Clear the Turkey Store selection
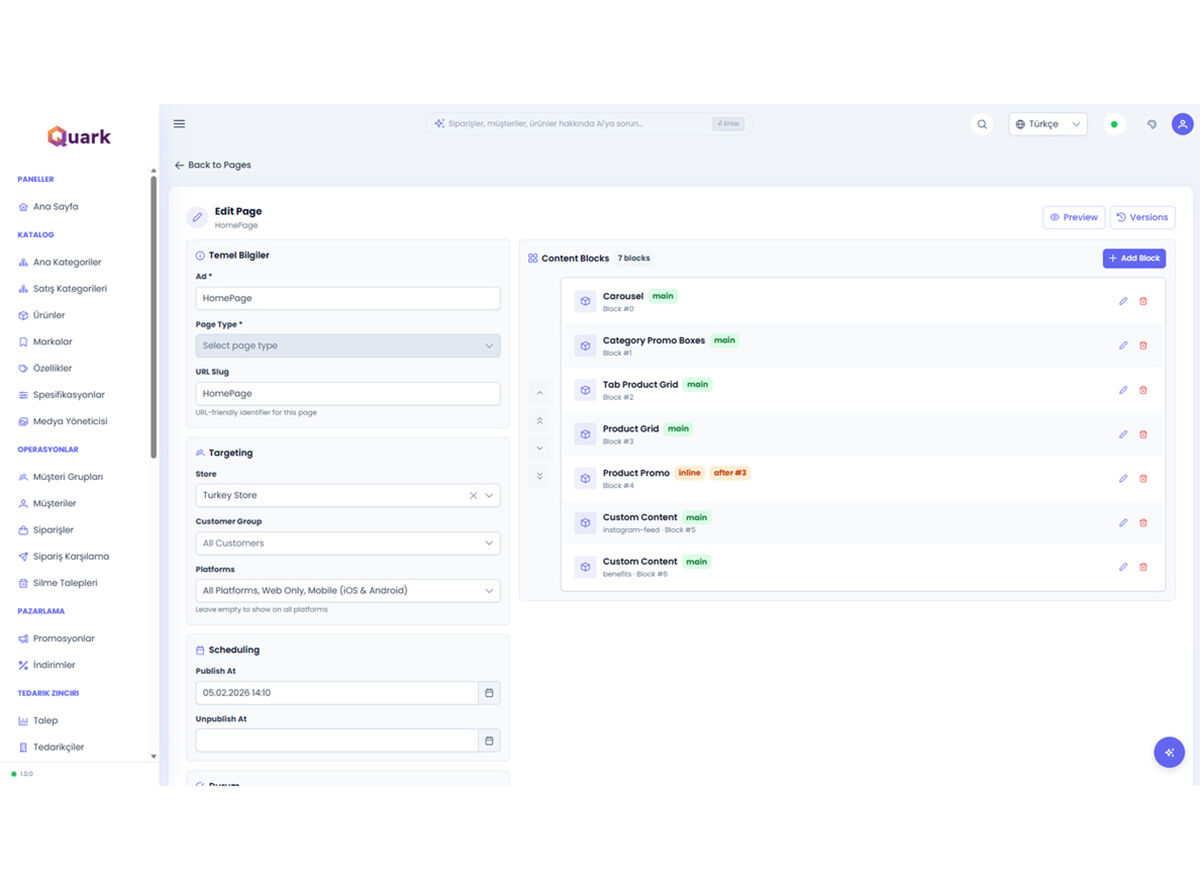 click(x=473, y=496)
